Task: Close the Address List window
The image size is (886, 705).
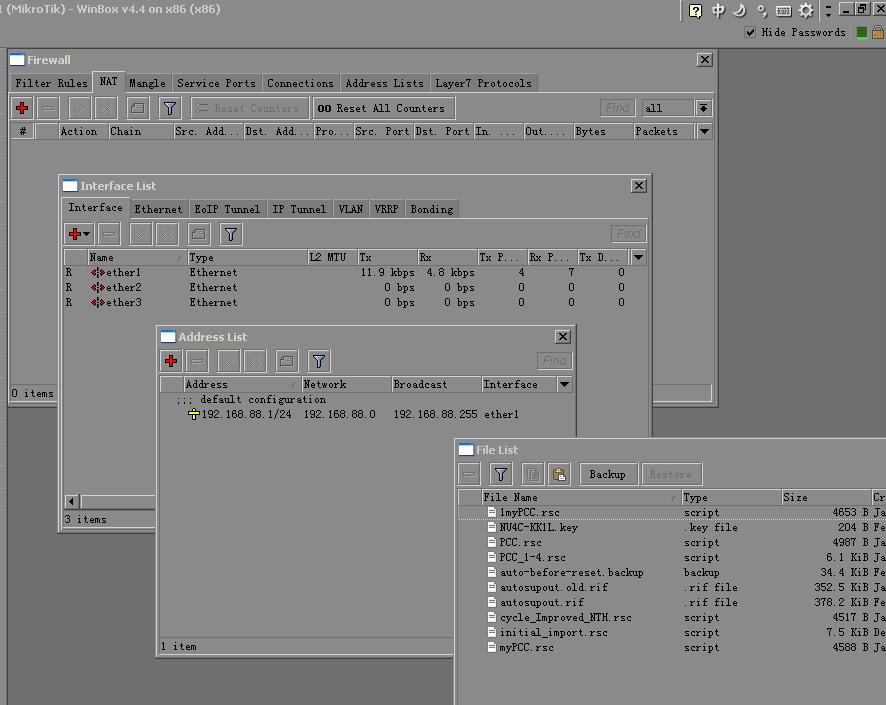Action: click(x=563, y=337)
